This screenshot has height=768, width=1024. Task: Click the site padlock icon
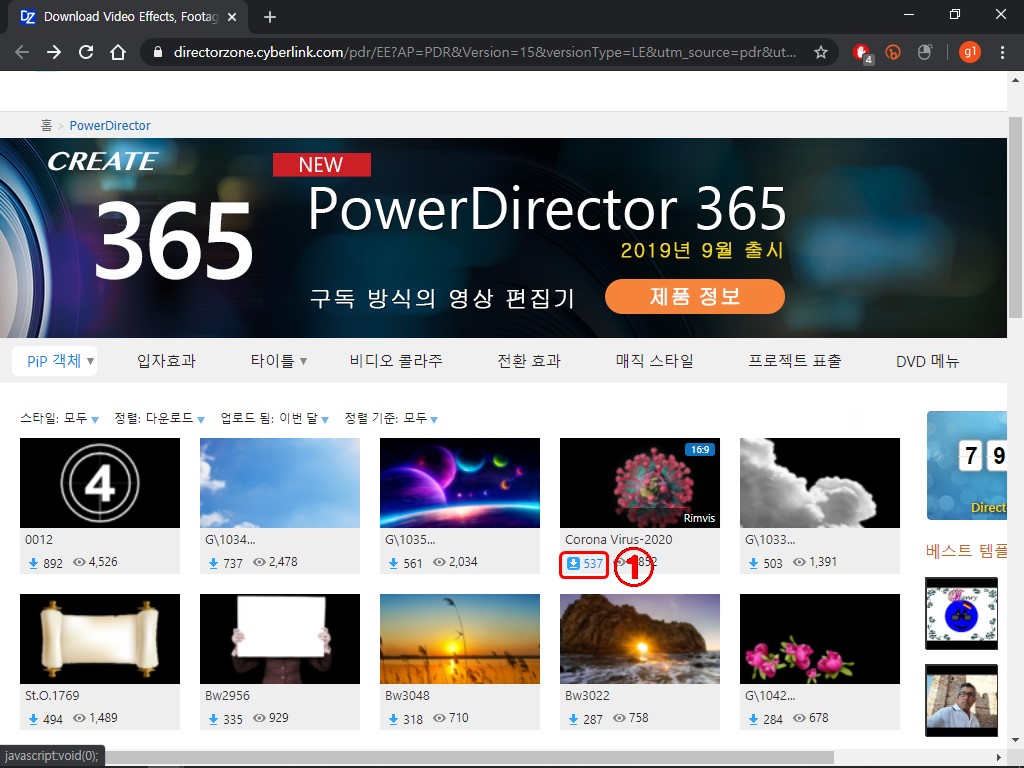point(157,52)
